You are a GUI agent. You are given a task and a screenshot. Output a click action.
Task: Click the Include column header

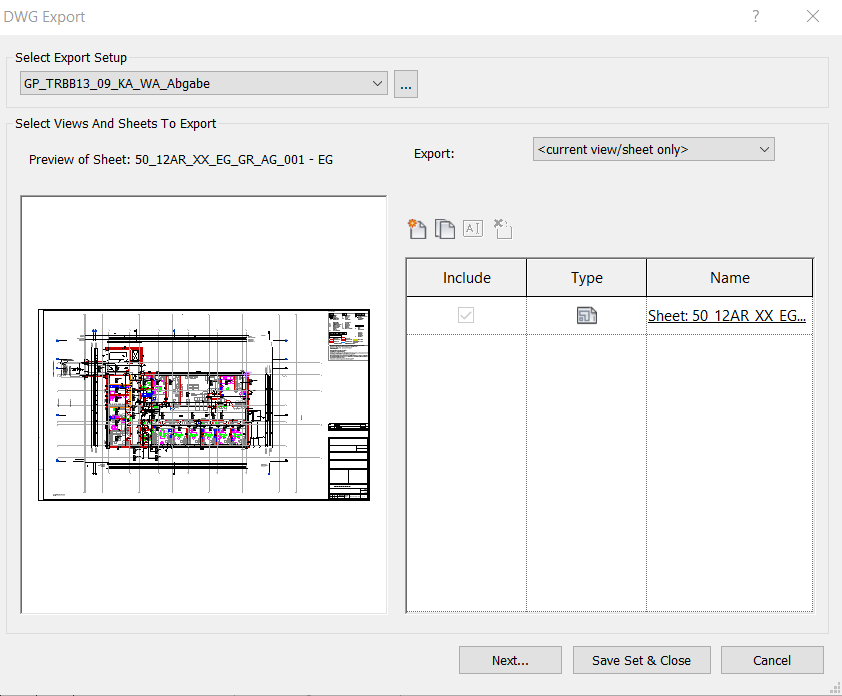click(466, 277)
